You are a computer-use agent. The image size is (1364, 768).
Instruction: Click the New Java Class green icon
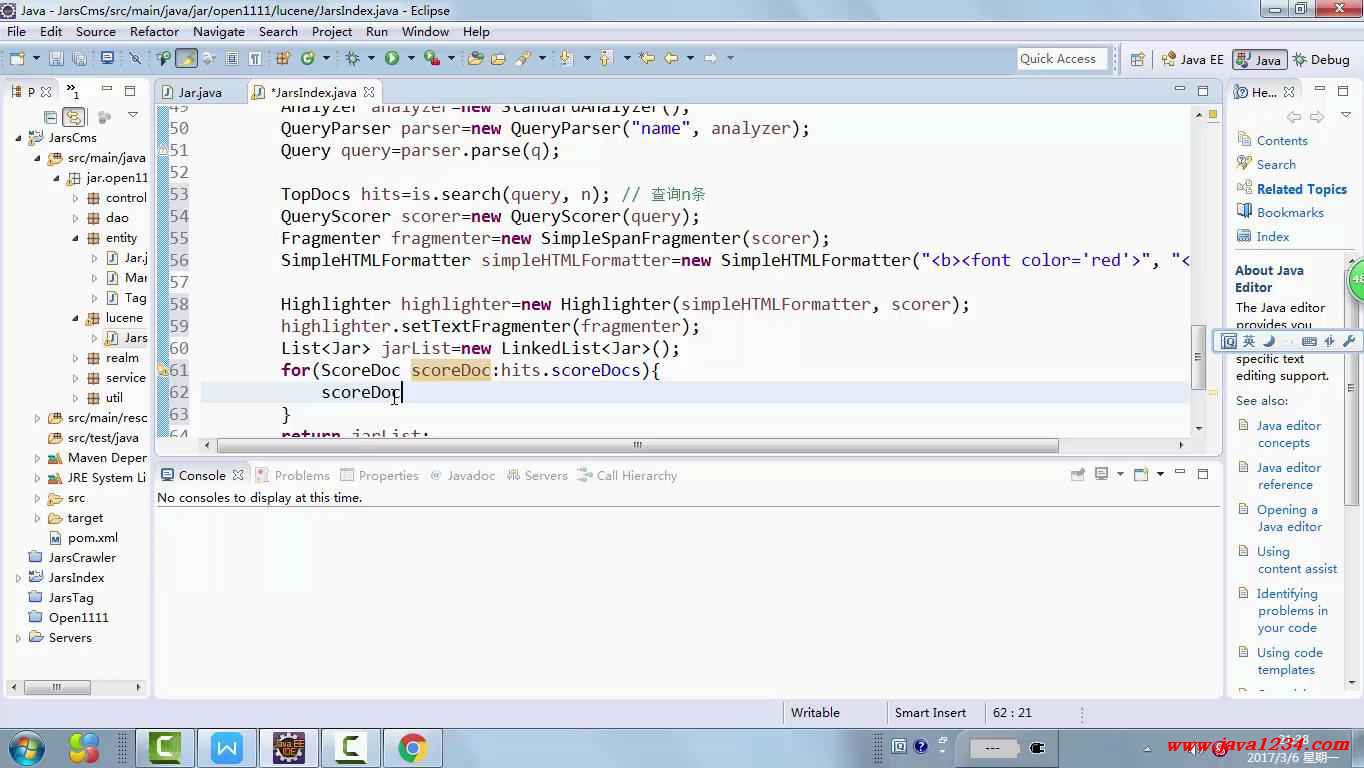point(306,58)
